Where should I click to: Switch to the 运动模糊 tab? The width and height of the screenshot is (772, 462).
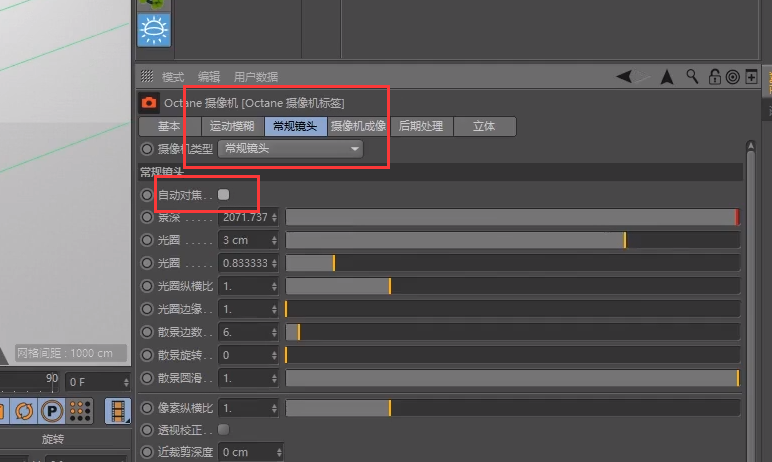(x=232, y=126)
